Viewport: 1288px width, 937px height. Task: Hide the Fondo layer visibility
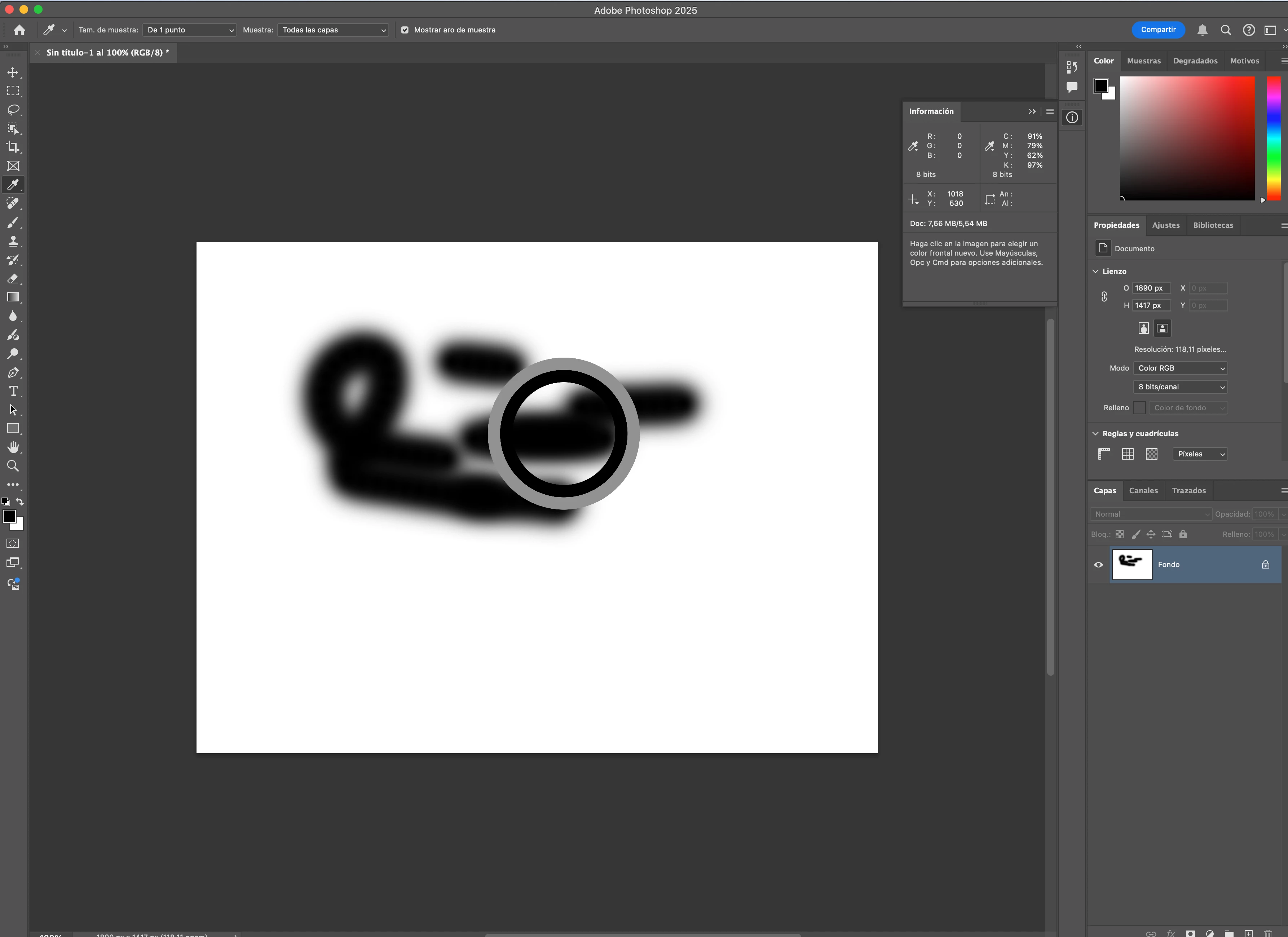(1098, 565)
